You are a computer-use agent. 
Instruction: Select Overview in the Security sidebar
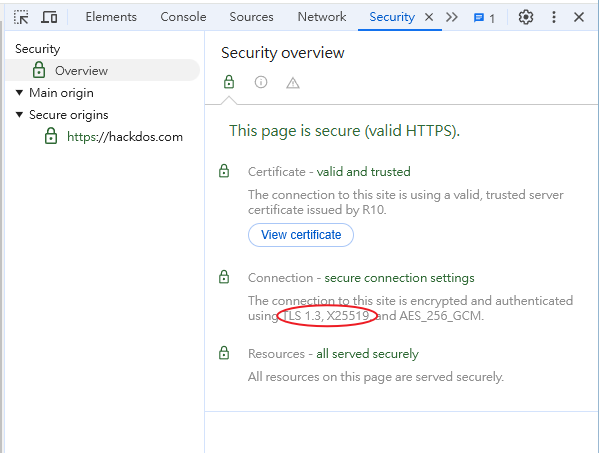(x=102, y=70)
